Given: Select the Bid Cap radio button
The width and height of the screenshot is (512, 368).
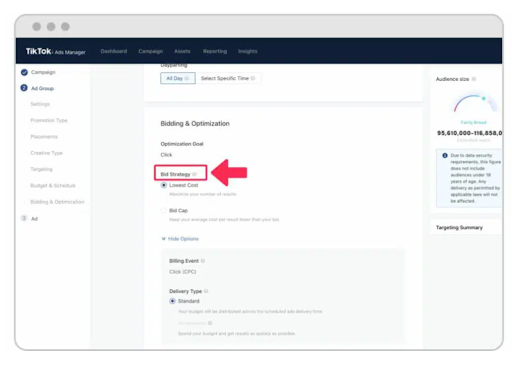Looking at the screenshot, I should (x=164, y=210).
